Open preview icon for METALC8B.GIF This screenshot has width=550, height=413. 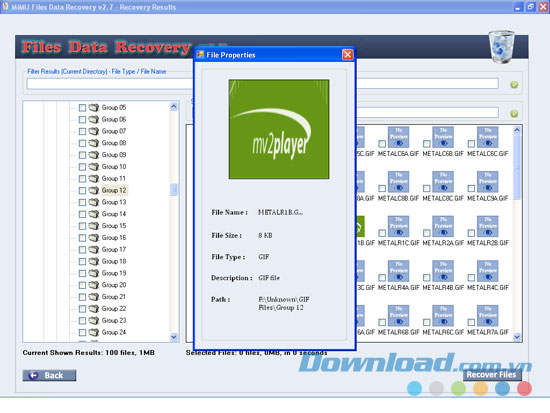(x=398, y=182)
